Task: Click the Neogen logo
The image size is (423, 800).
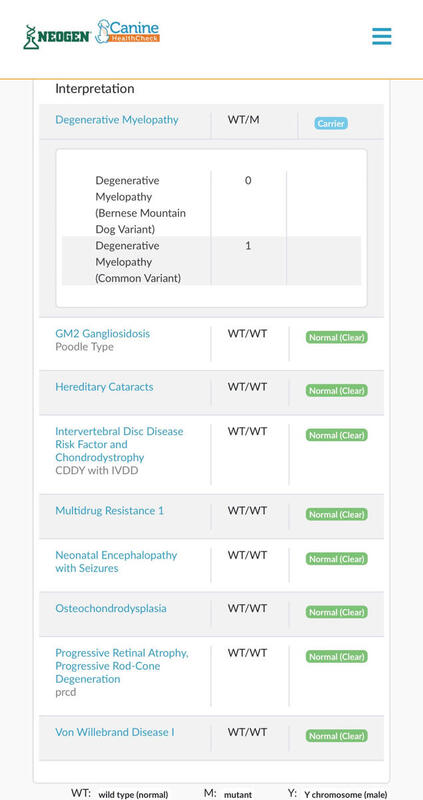Action: click(x=57, y=37)
